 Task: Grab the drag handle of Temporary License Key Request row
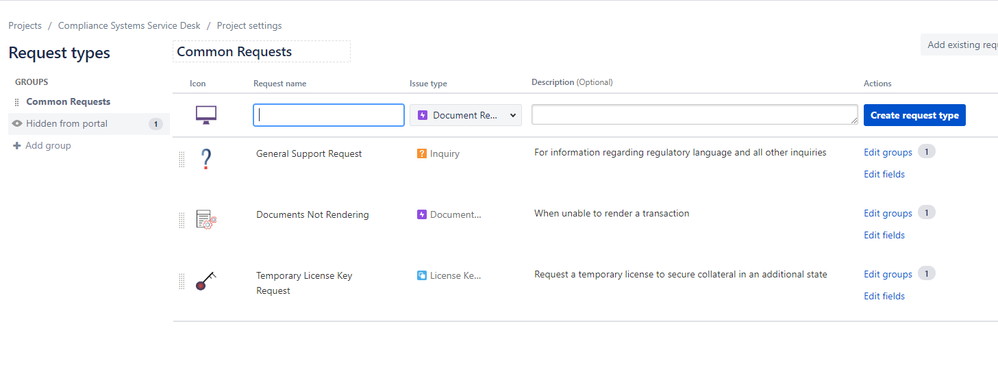pyautogui.click(x=181, y=281)
